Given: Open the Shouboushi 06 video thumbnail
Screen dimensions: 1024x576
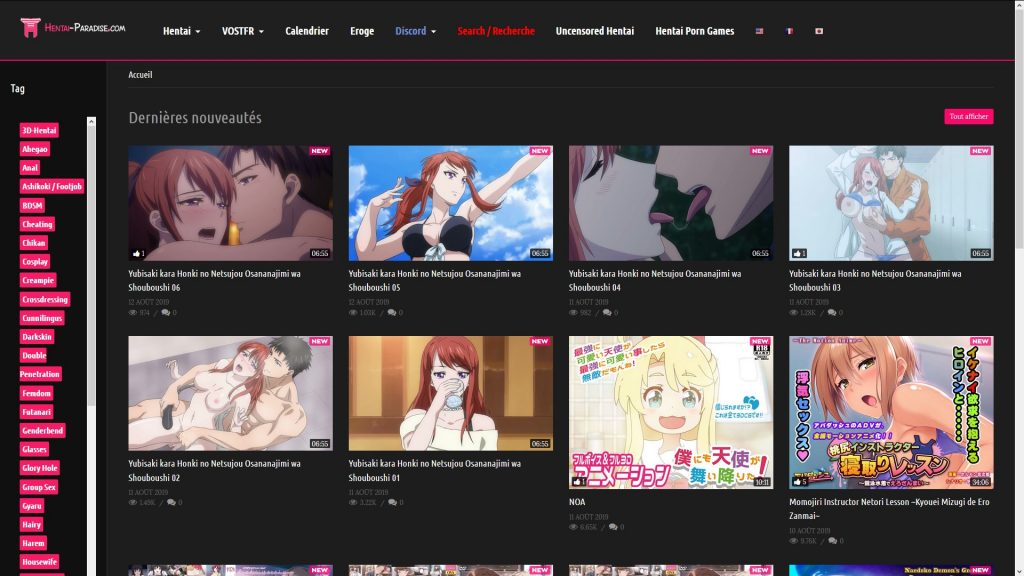Looking at the screenshot, I should click(x=230, y=203).
